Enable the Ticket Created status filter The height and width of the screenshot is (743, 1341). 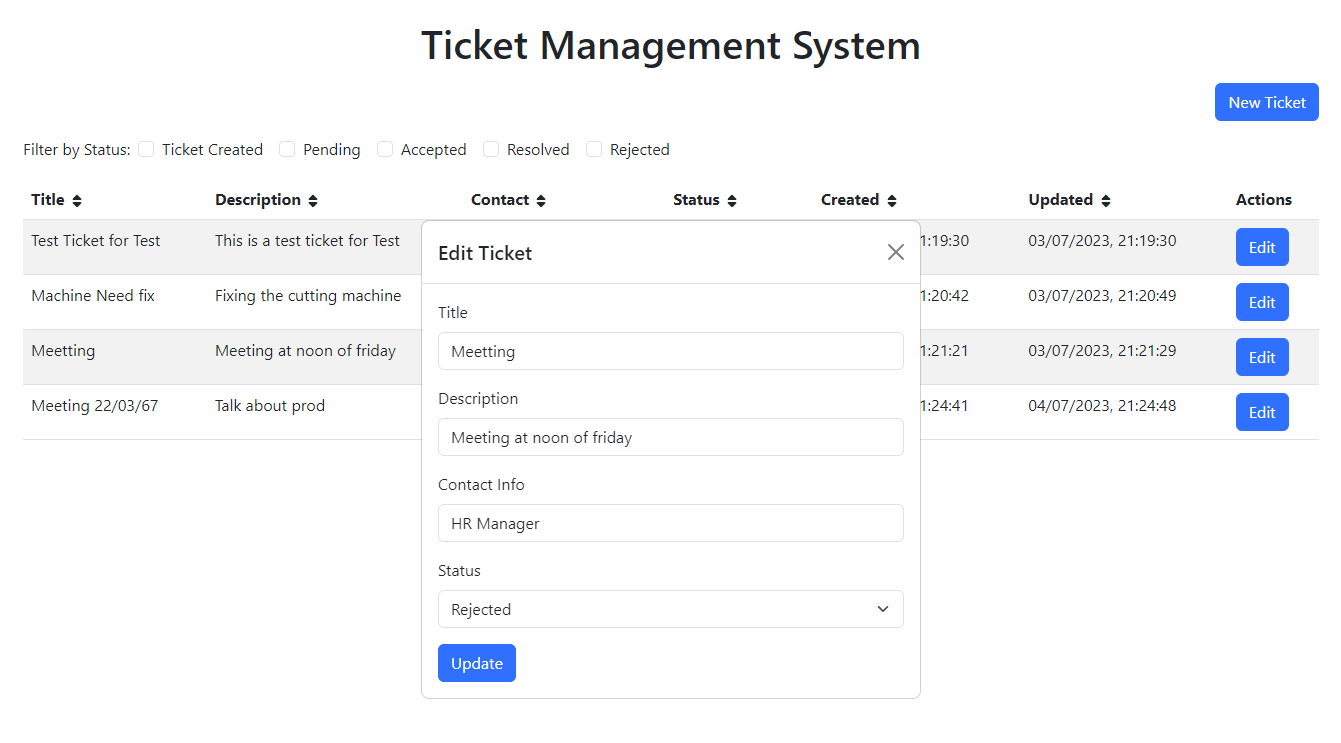coord(146,149)
